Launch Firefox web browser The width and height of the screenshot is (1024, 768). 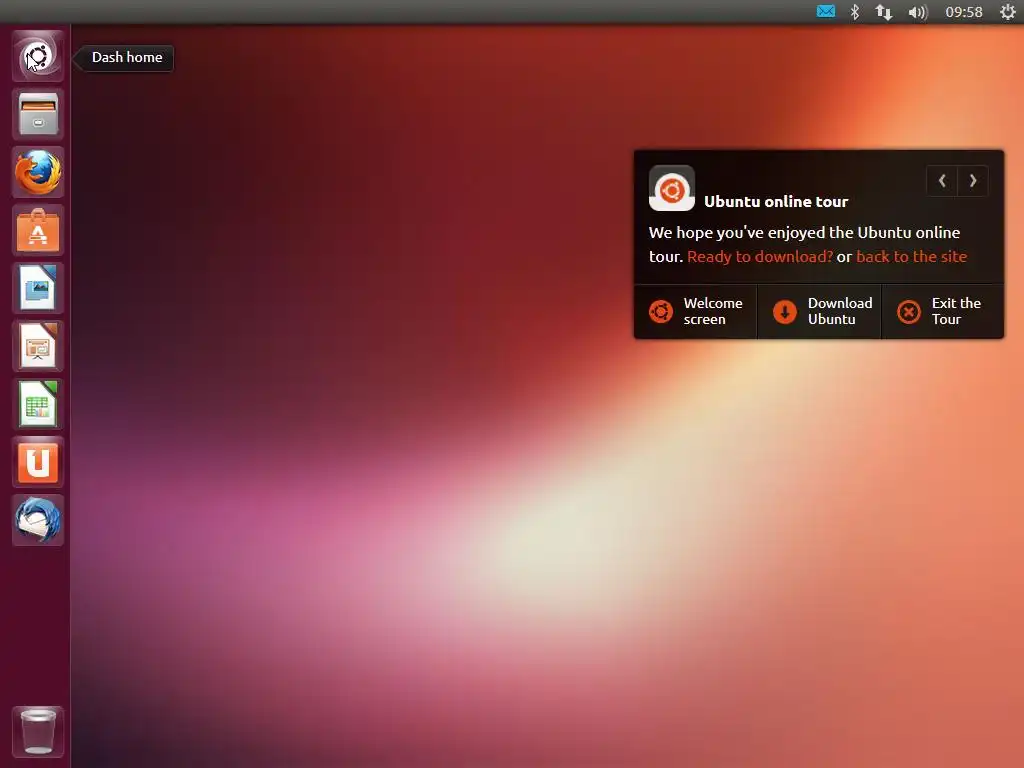(x=38, y=172)
